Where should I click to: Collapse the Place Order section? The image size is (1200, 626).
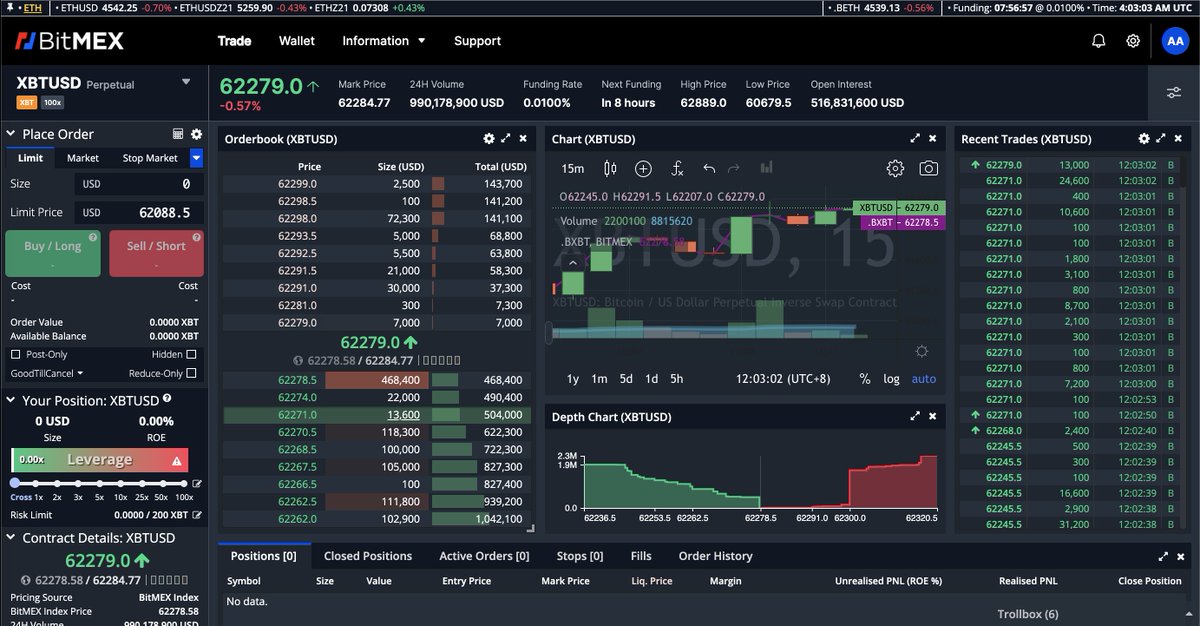[x=10, y=134]
